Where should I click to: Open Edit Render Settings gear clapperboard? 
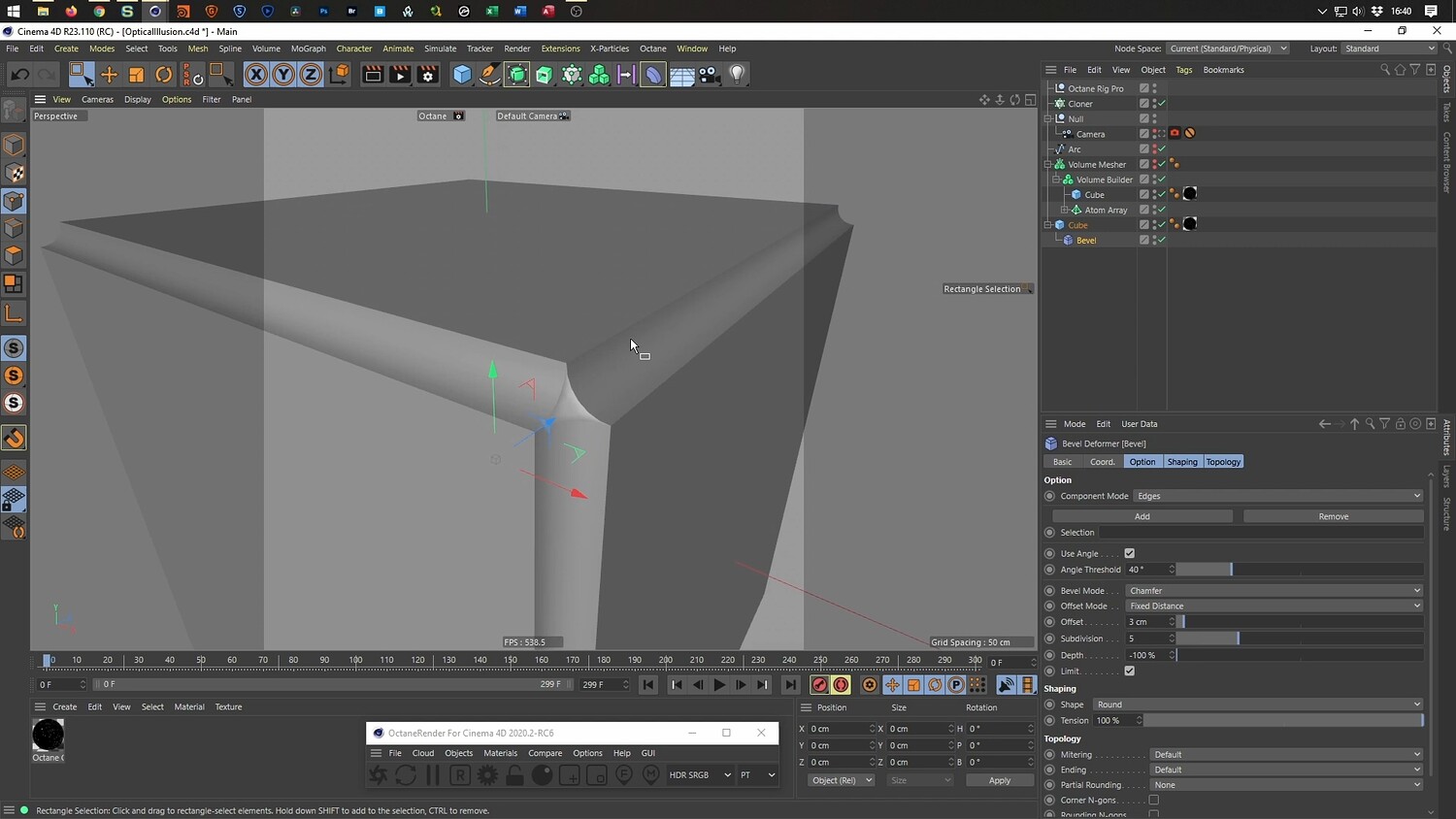click(427, 75)
